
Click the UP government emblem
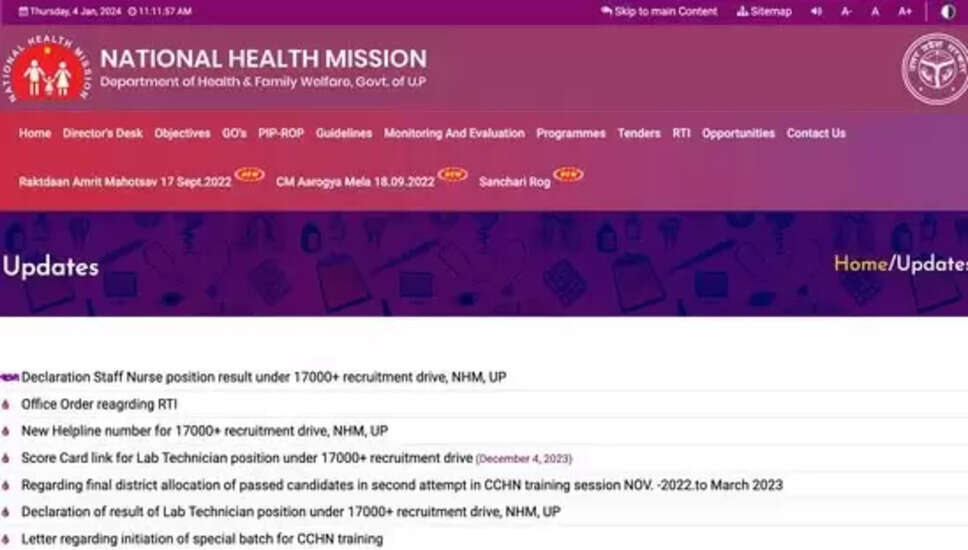934,68
